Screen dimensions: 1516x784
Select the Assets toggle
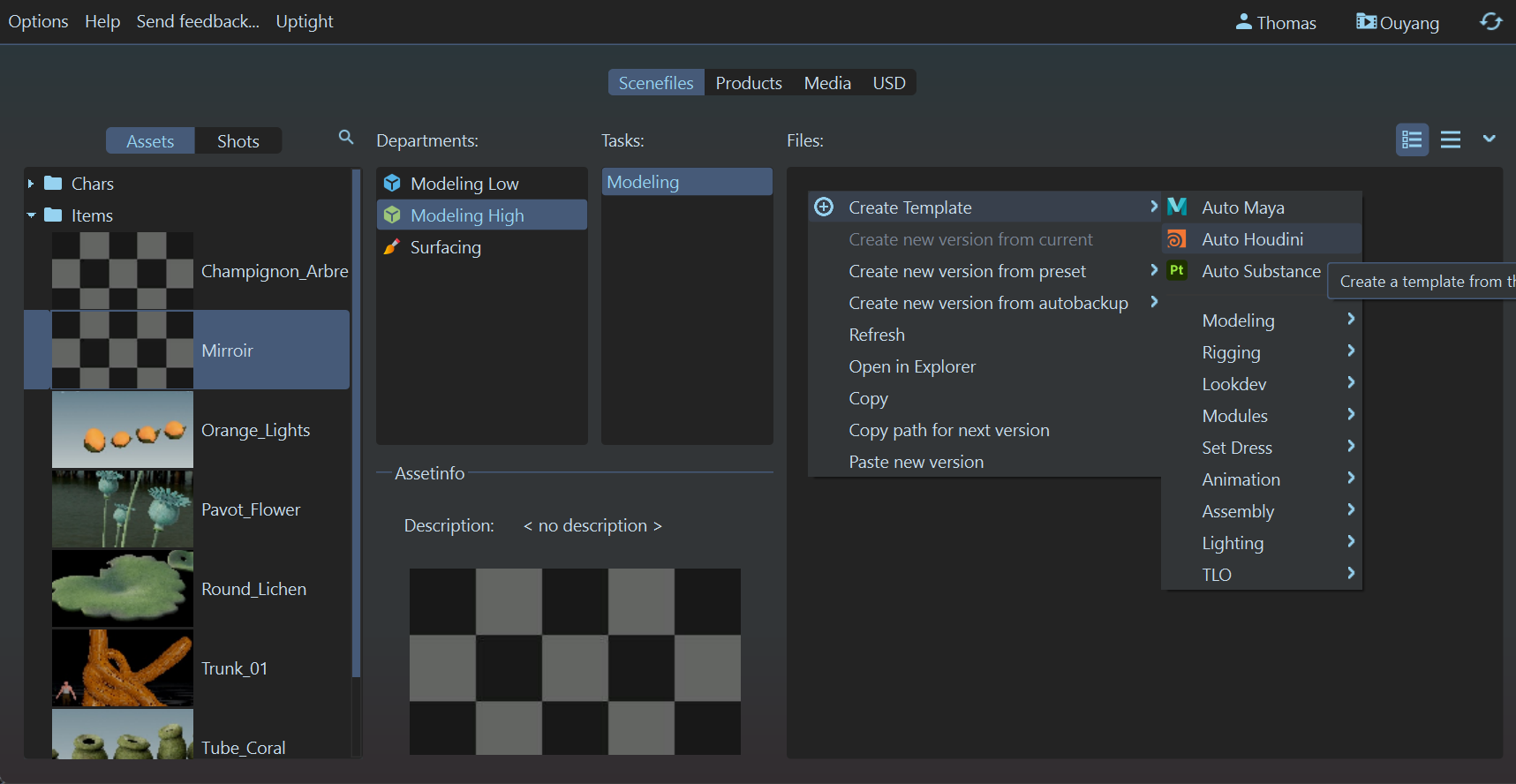(x=150, y=141)
